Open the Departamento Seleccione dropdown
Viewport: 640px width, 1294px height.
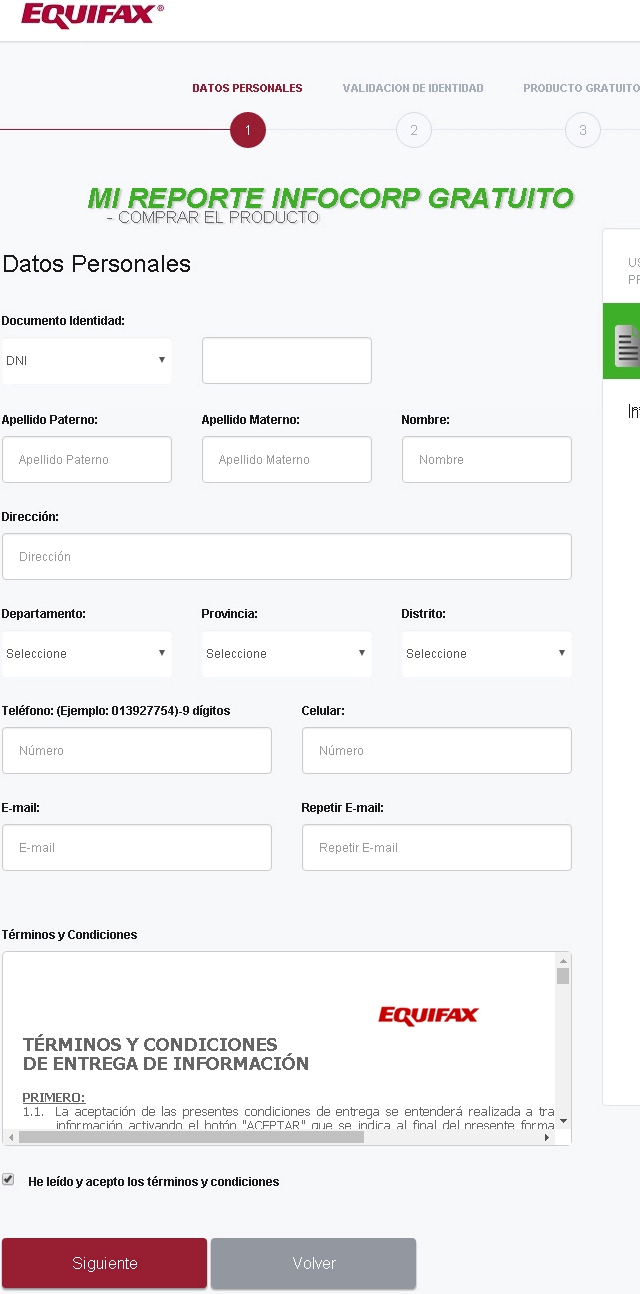[x=87, y=654]
